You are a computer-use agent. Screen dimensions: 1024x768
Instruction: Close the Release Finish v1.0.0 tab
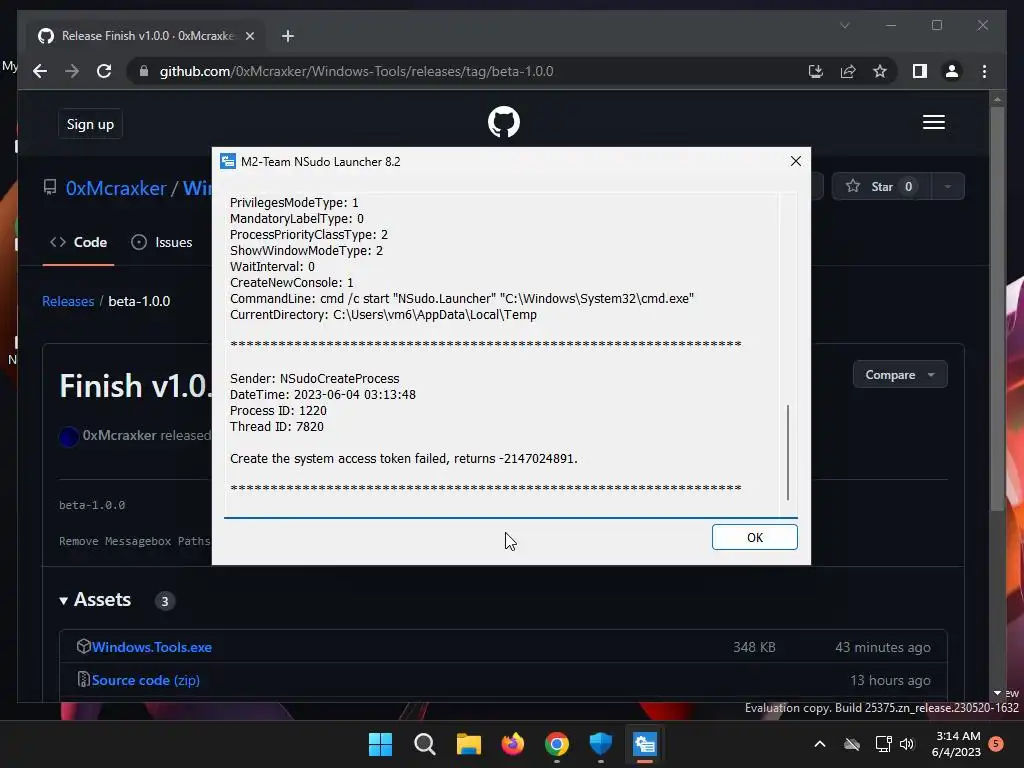249,36
